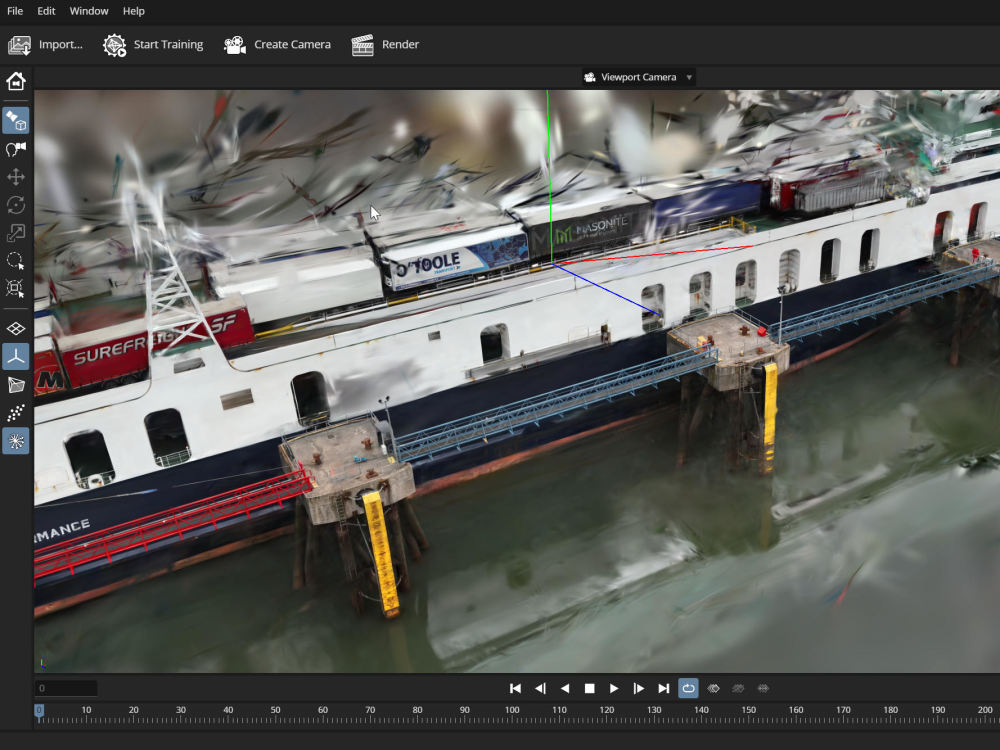Select the orbit navigation mode icon
This screenshot has height=750, width=1000.
[16, 121]
